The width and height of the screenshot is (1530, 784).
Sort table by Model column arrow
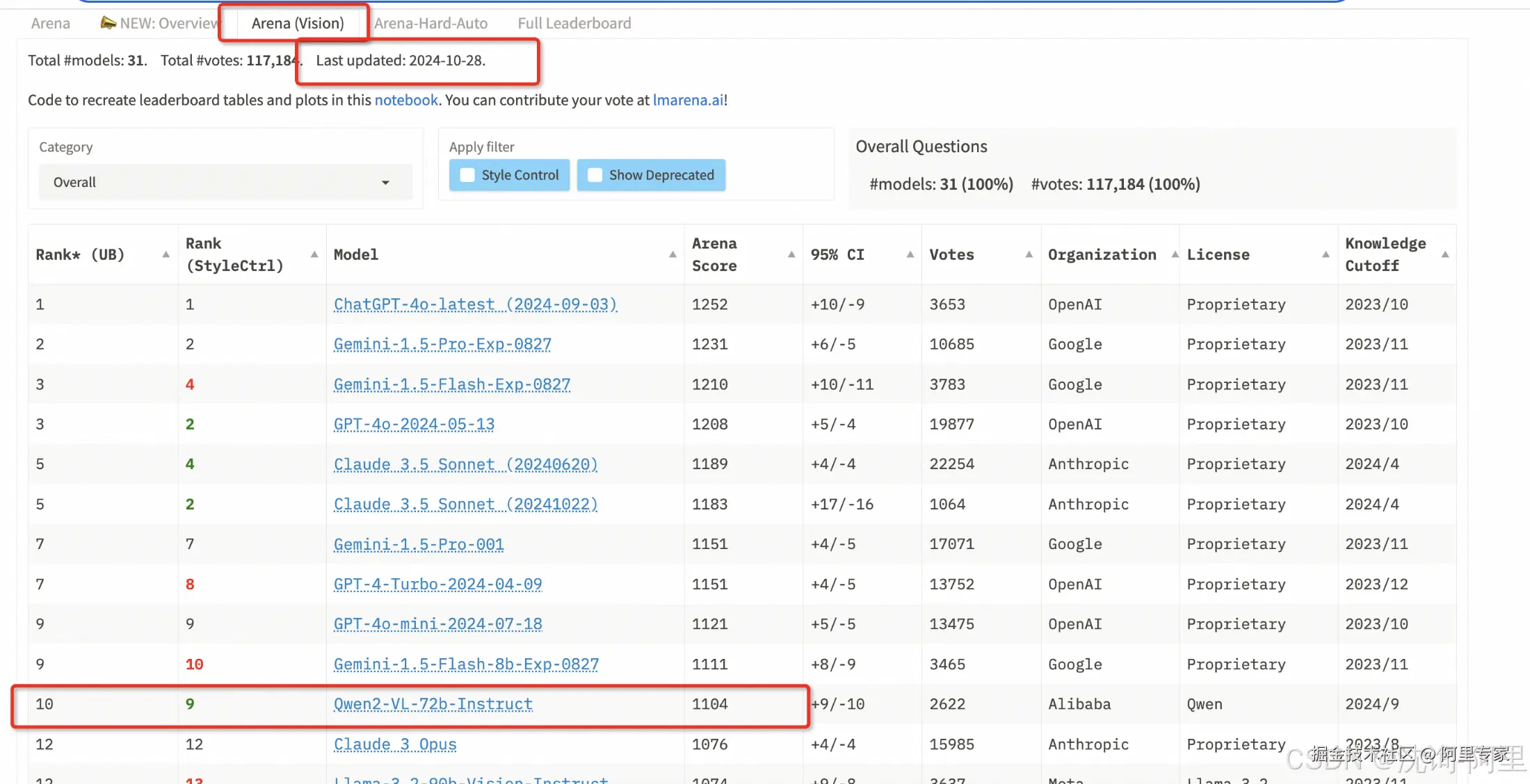pos(673,254)
